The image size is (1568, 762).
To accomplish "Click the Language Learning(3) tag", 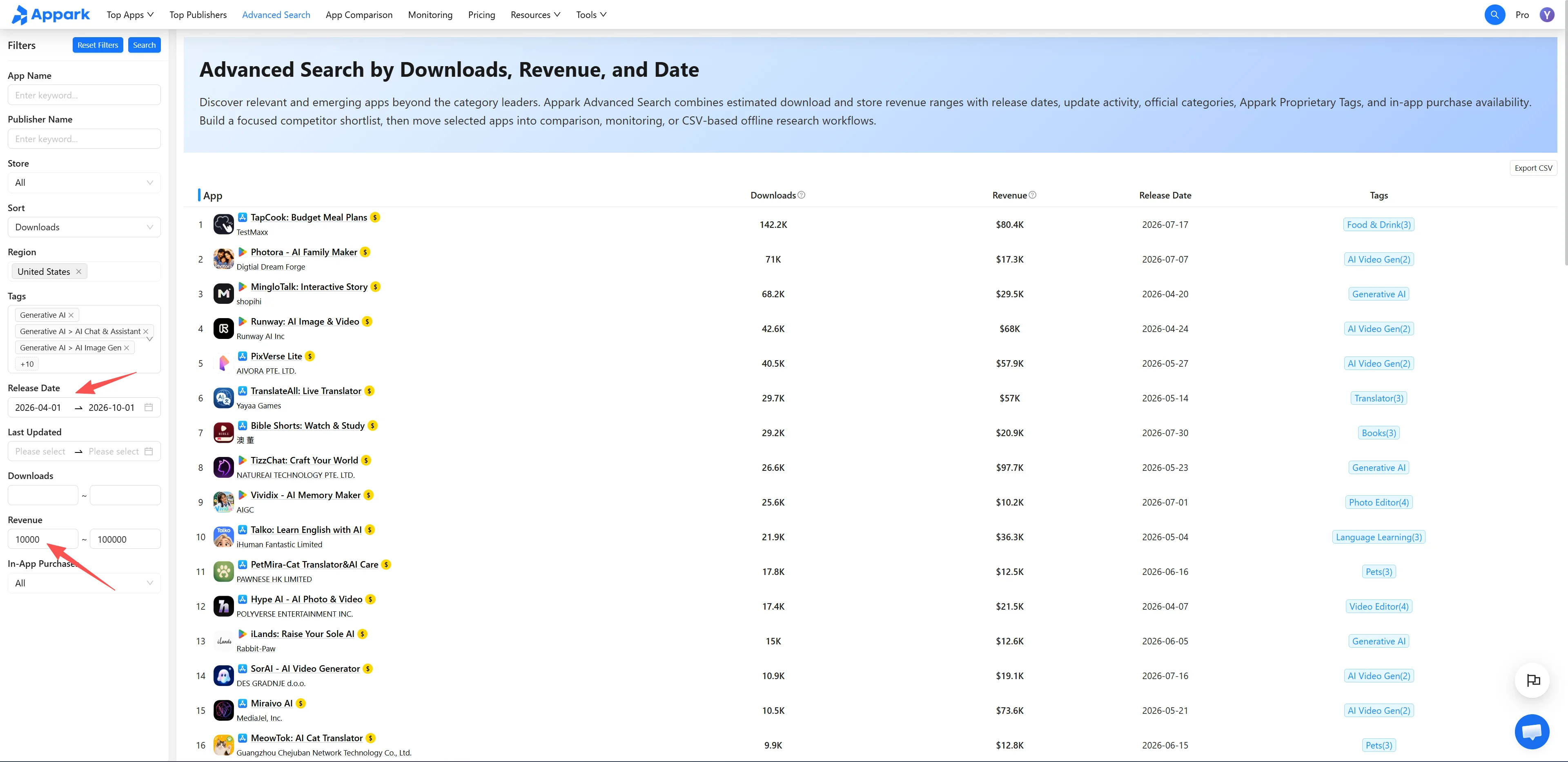I will (1379, 537).
